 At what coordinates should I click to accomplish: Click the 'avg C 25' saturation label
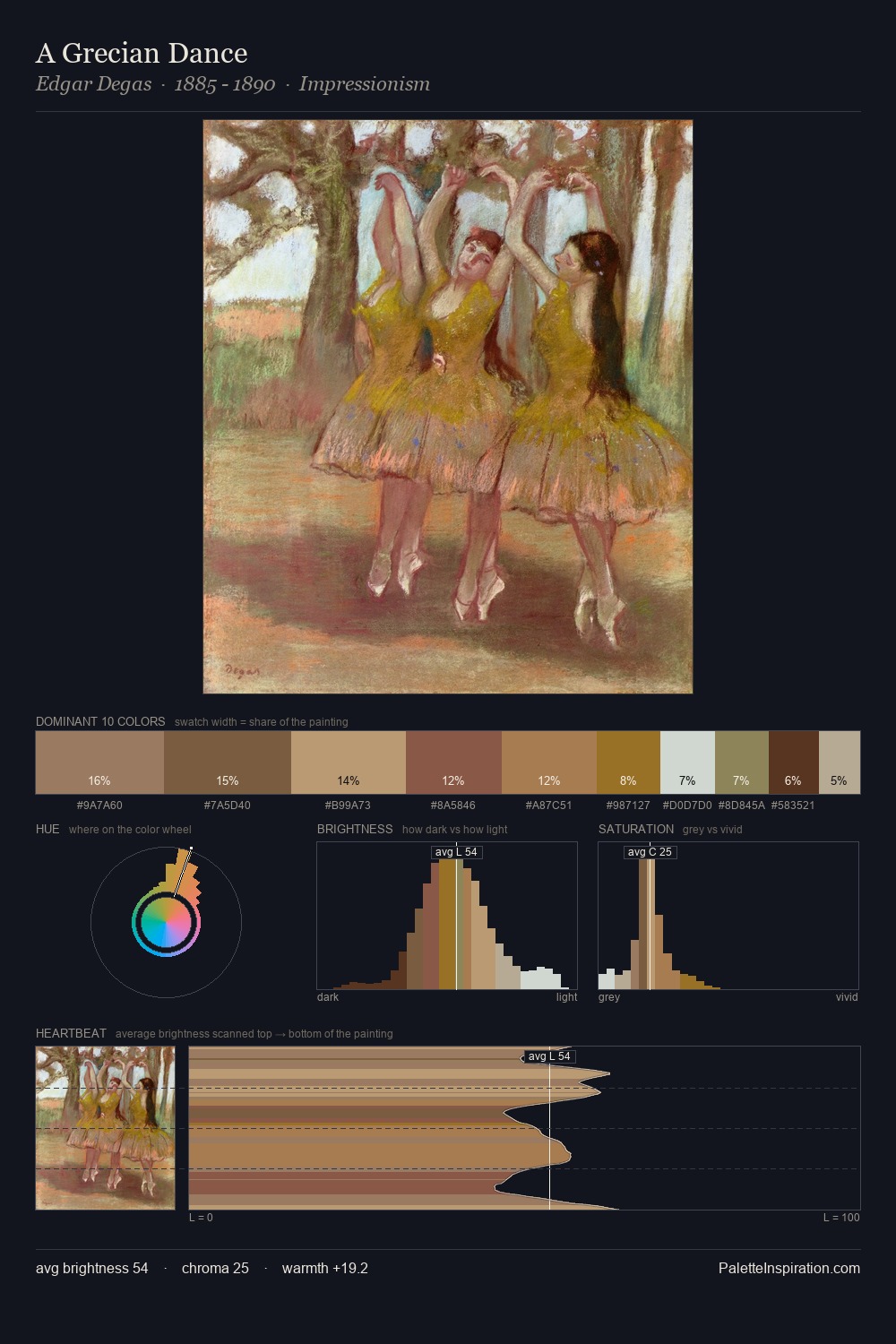point(650,852)
